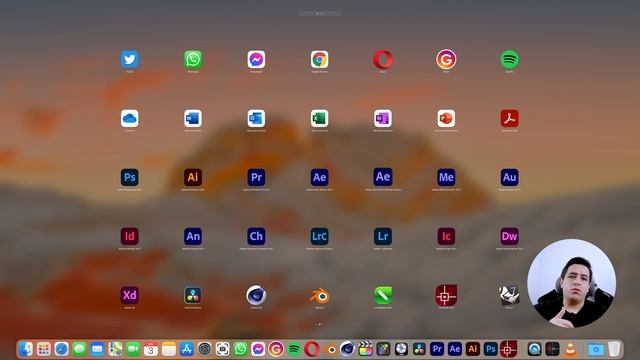Open Twitter from Launchpad
Image resolution: width=640 pixels, height=360 pixels.
[x=129, y=60]
